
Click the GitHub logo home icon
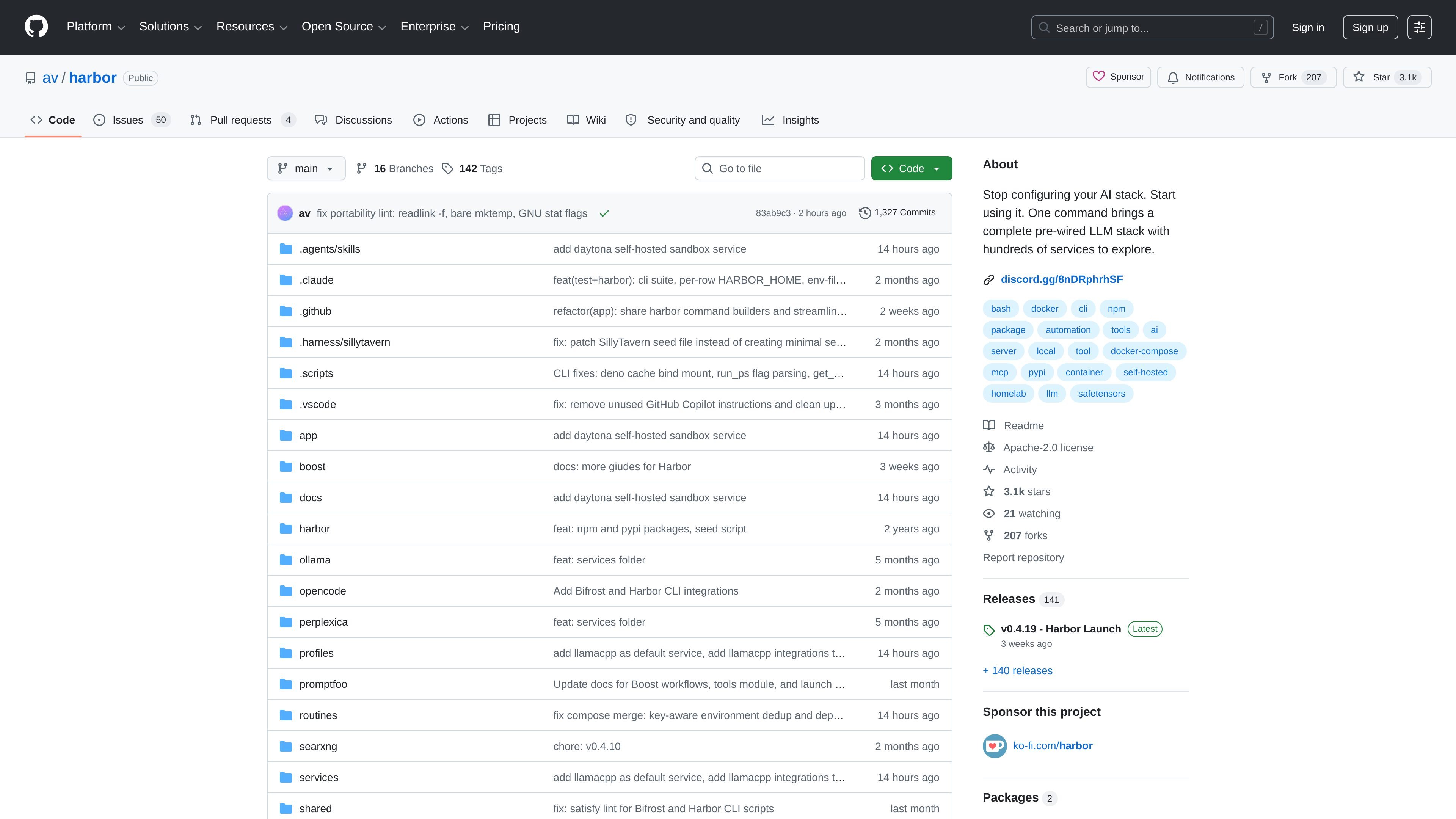(36, 27)
